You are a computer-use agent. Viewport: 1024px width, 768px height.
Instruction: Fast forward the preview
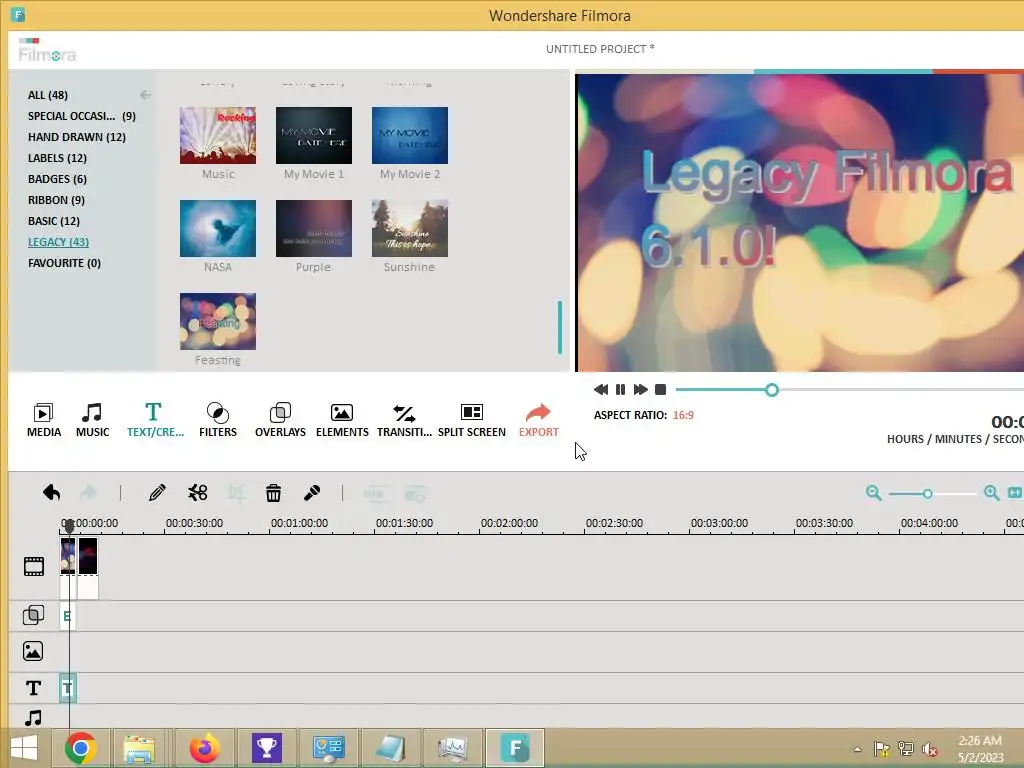tap(641, 390)
